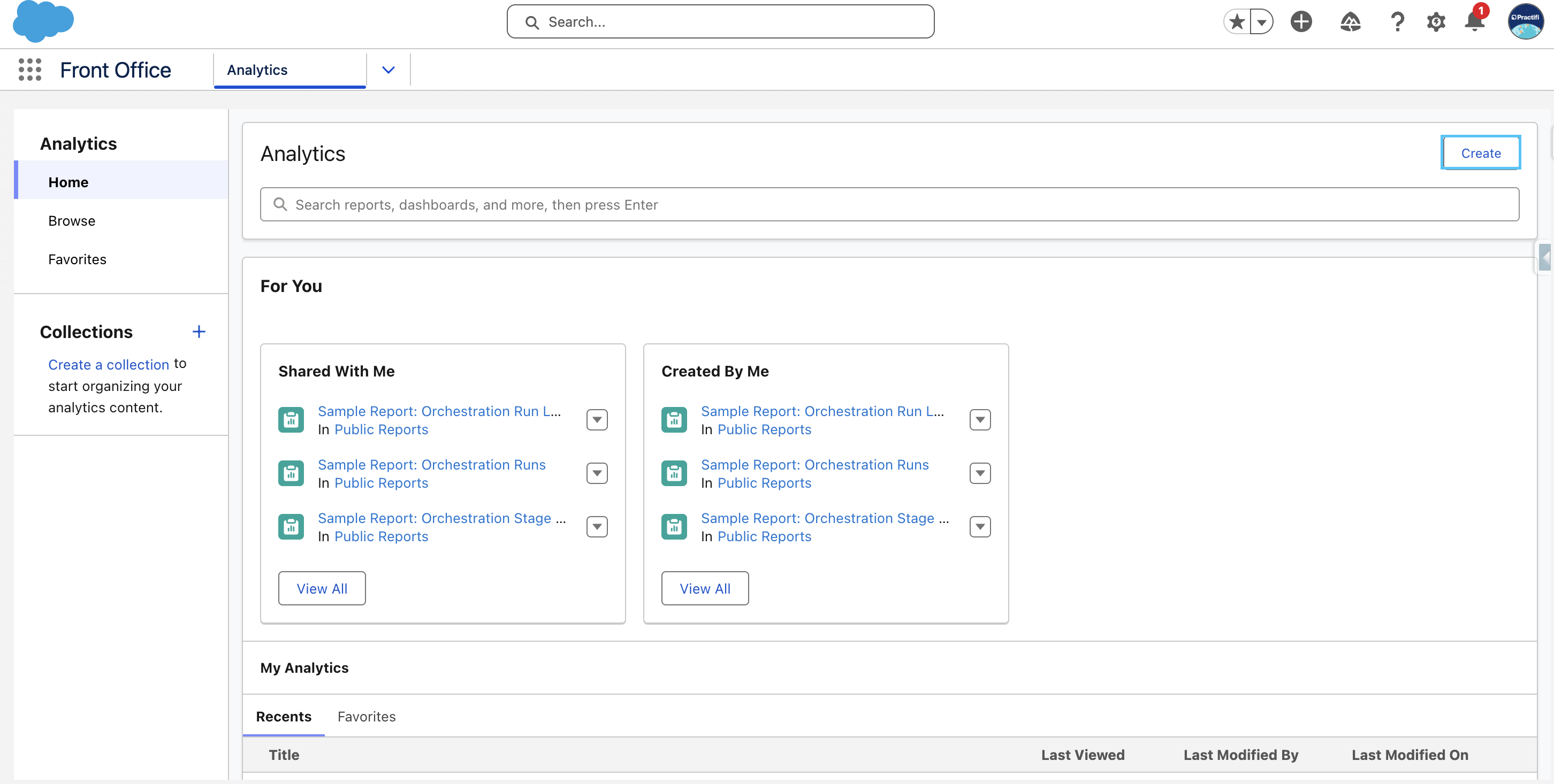Open the Trailhead guidance icon
This screenshot has width=1554, height=784.
point(1350,22)
